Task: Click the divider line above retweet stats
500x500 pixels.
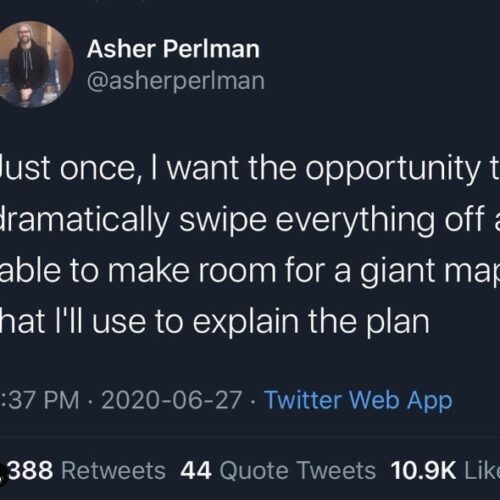Action: [x=250, y=435]
